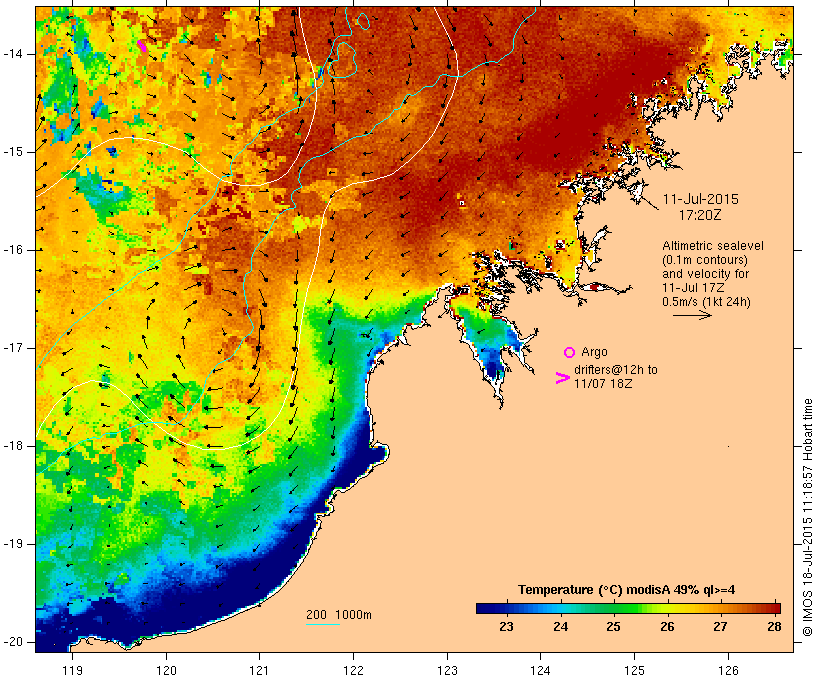Click longitude axis label '122'
Screen dimensions: 820x680
click(353, 670)
